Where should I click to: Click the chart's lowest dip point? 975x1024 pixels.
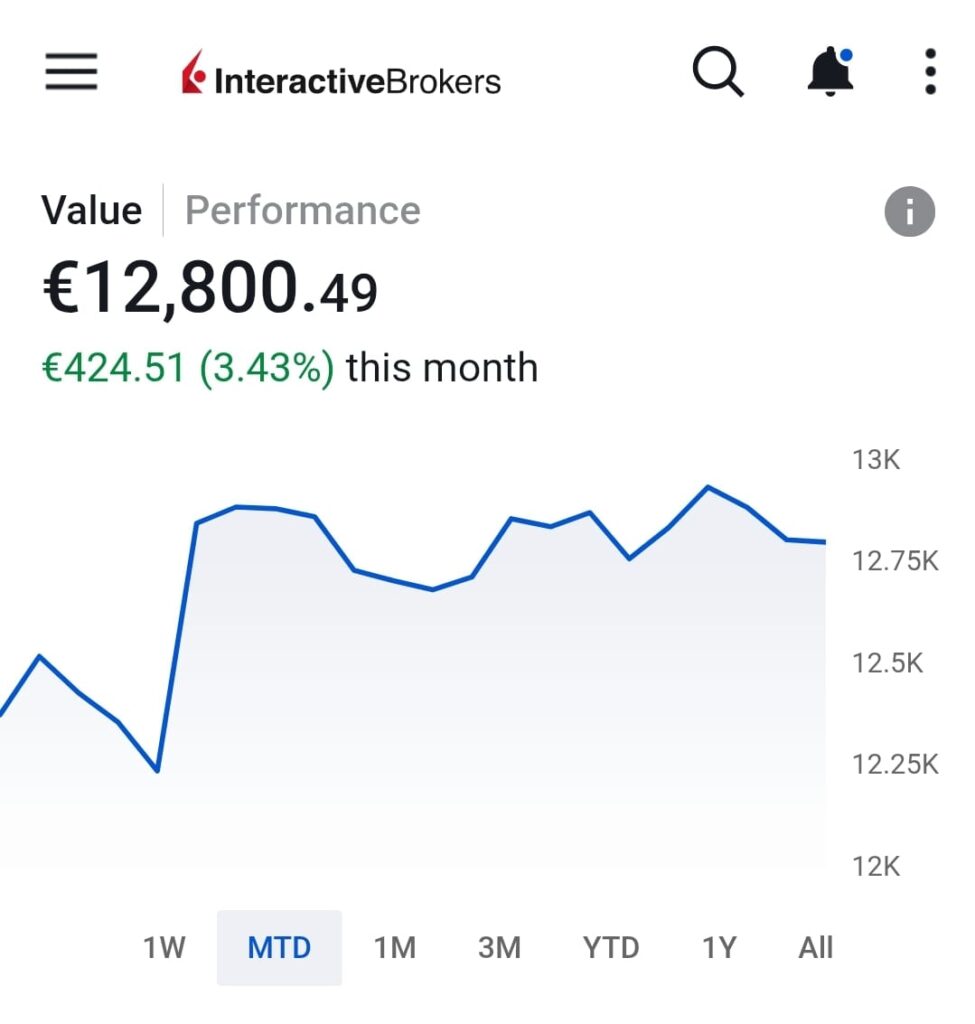[x=157, y=770]
